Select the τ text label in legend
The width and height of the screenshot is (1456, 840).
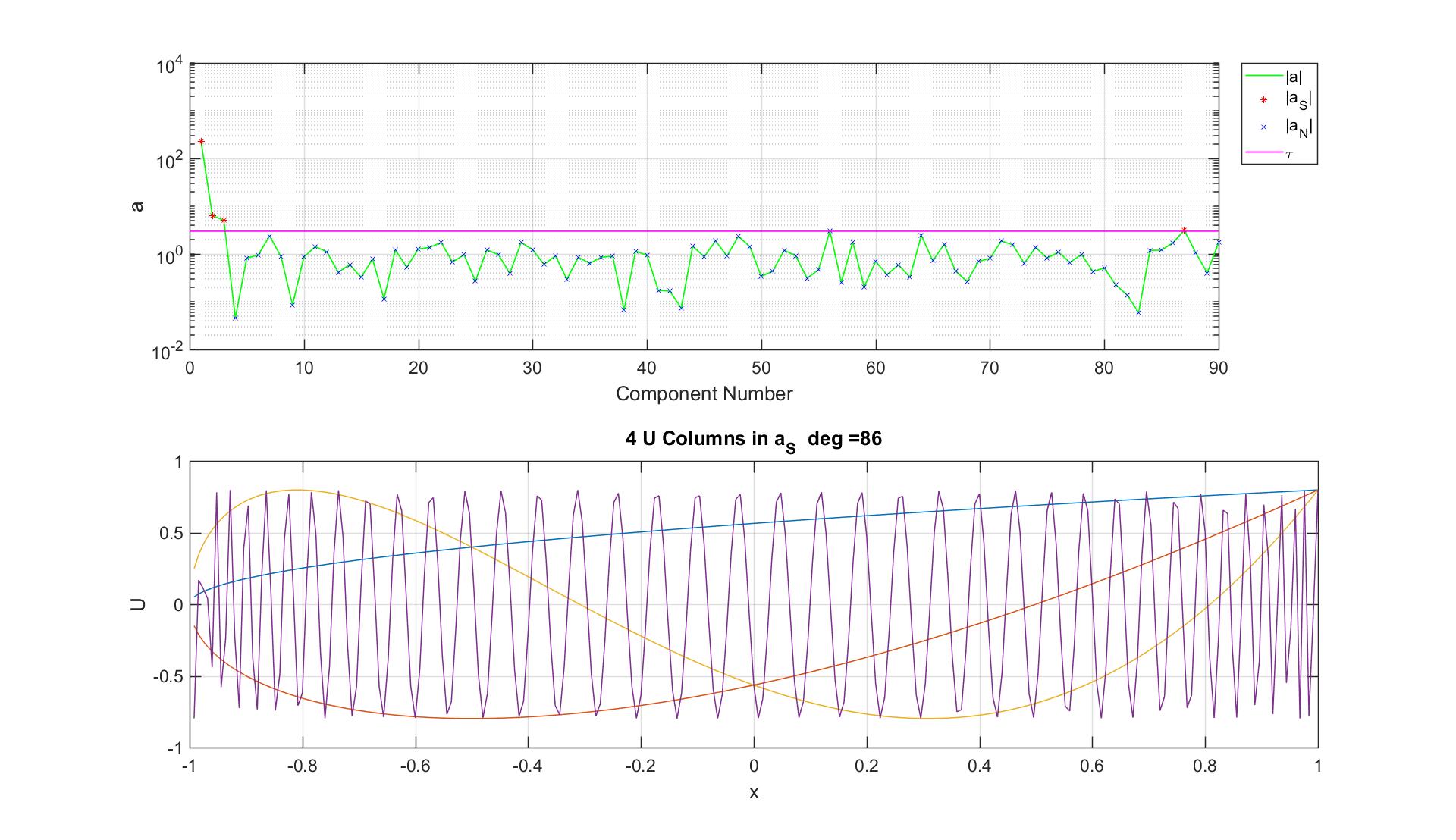1288,155
